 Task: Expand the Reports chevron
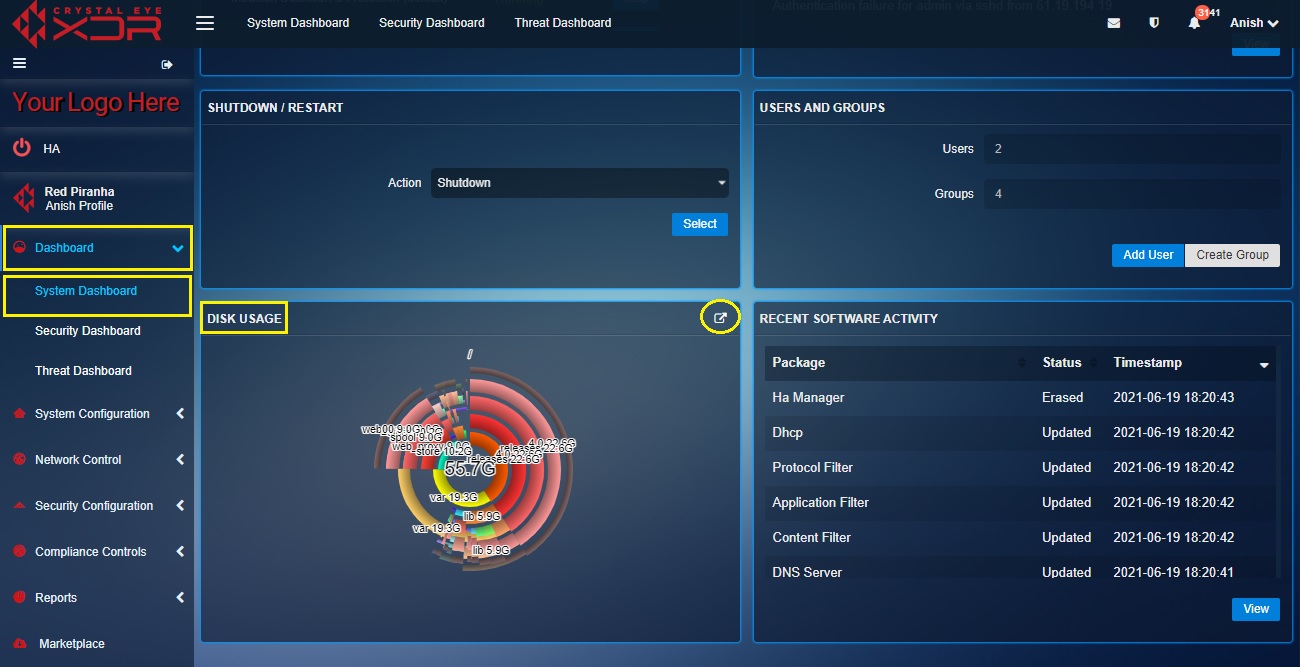point(180,597)
